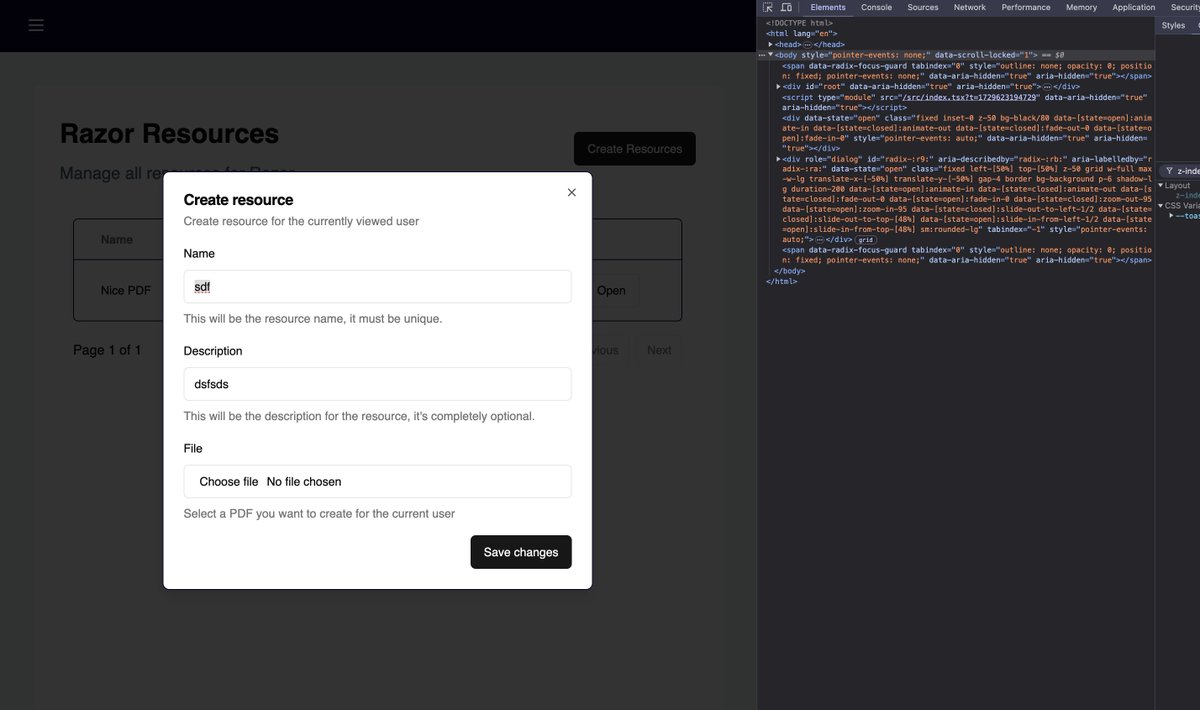Image resolution: width=1200 pixels, height=710 pixels.
Task: Select the Styles sub-tab
Action: coord(1173,25)
